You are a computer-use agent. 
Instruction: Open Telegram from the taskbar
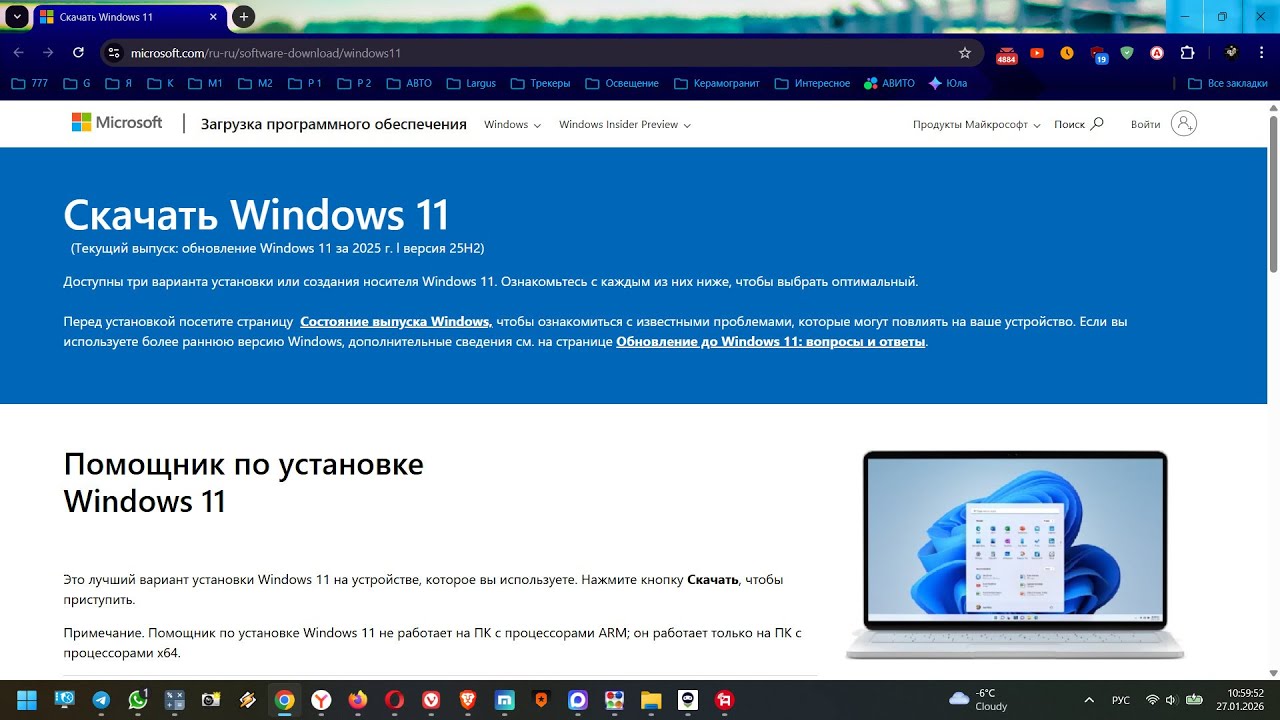click(101, 700)
